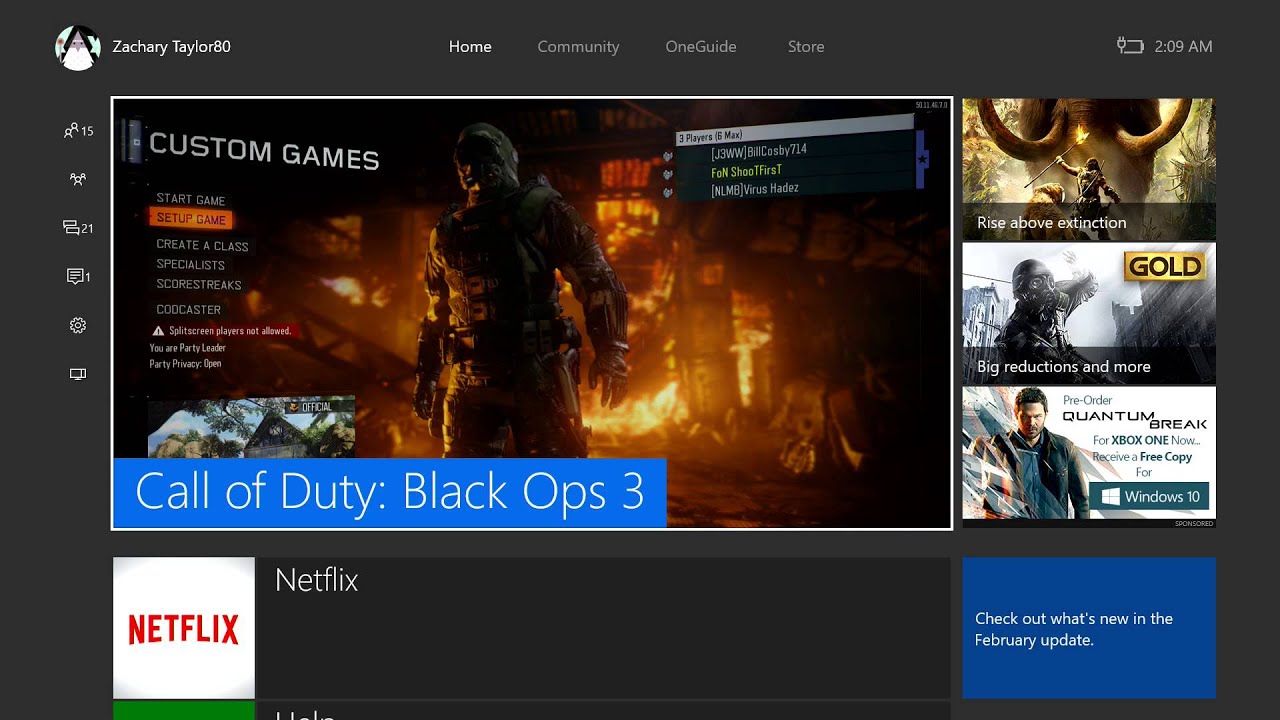Viewport: 1280px width, 720px height.
Task: Open the Party icon in sidebar
Action: (78, 179)
